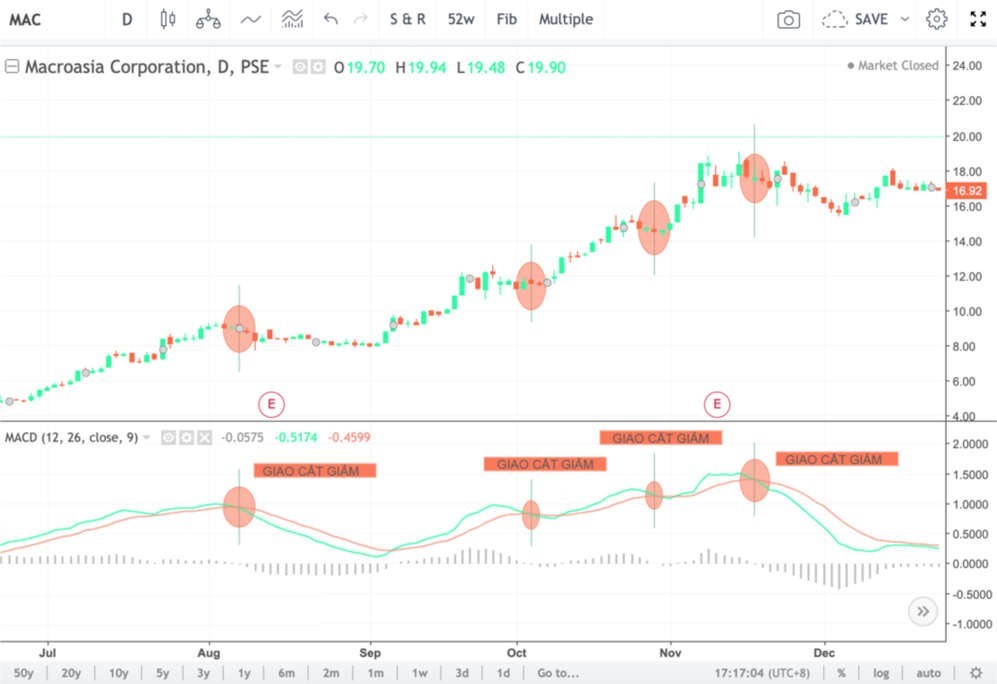Click the scroll to latest bar button
This screenshot has width=997, height=684.
[x=922, y=610]
